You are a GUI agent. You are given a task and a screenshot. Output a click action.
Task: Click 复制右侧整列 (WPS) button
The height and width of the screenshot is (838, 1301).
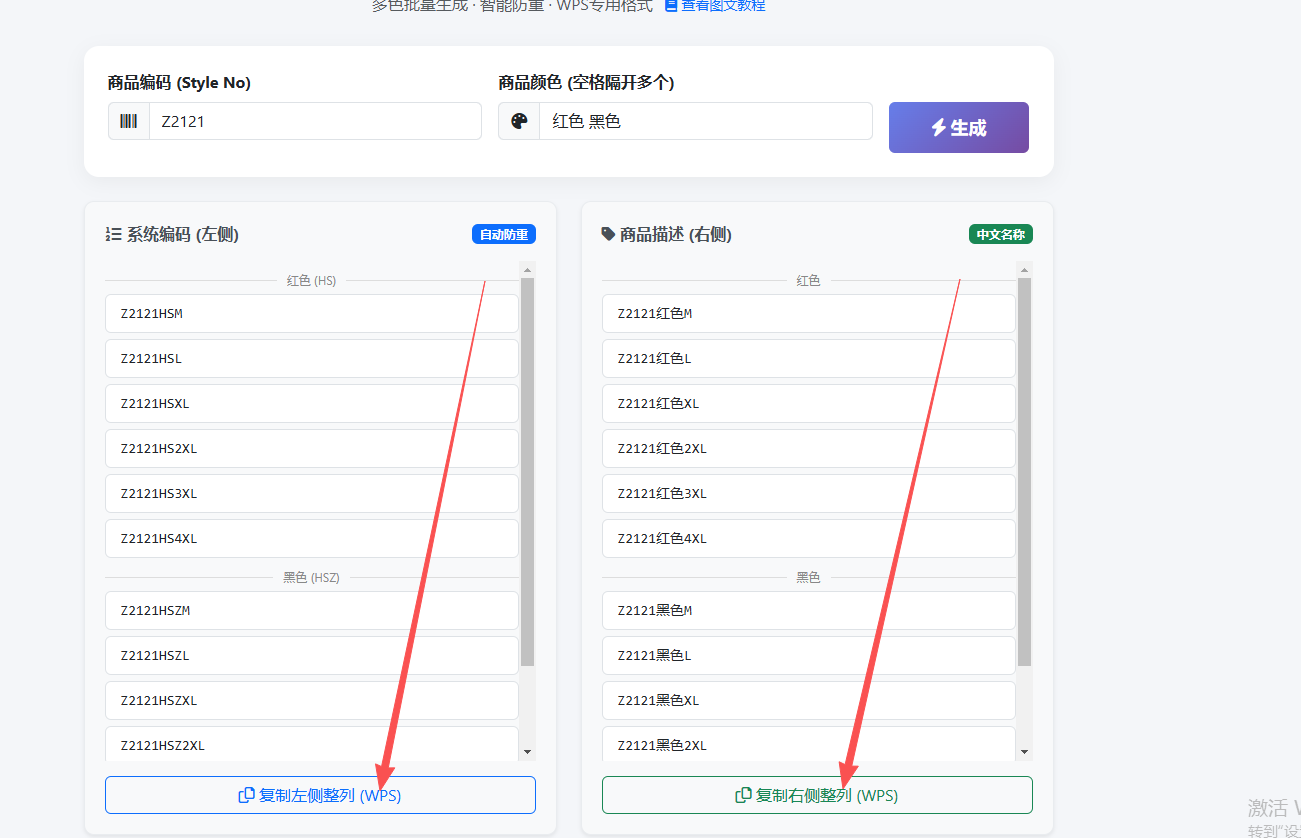[x=817, y=794]
